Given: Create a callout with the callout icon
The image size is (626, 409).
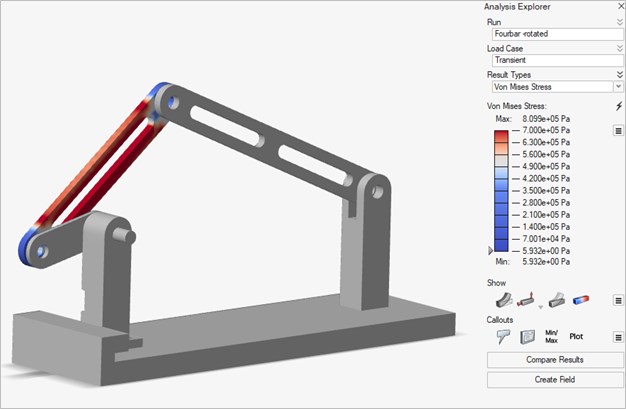Looking at the screenshot, I should tap(503, 337).
